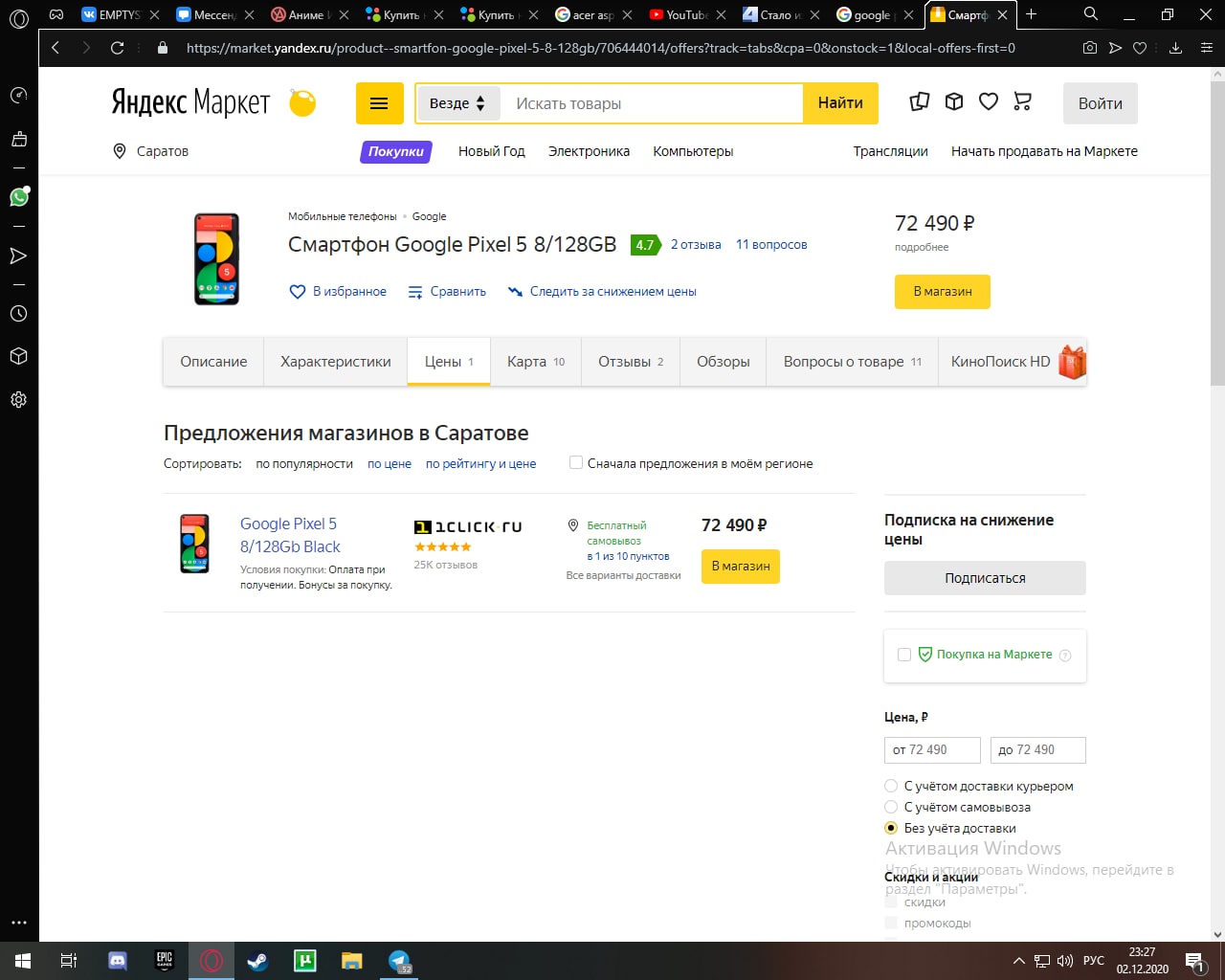Select 'С учётом доставки курьером' radio

pyautogui.click(x=891, y=786)
